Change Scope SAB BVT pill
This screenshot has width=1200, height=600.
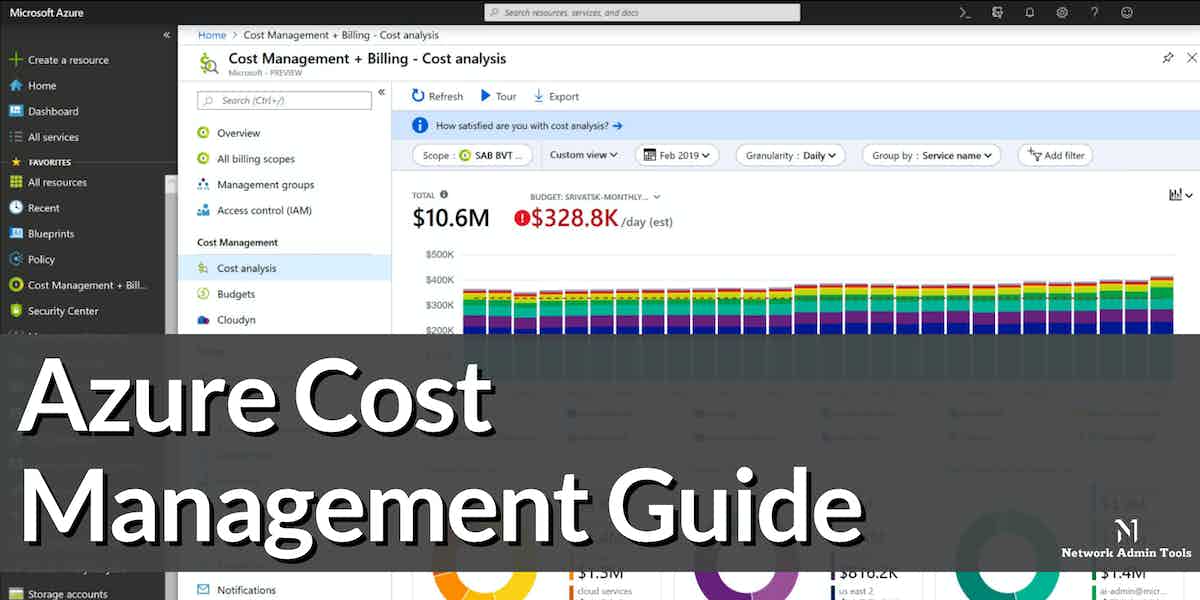[x=475, y=155]
